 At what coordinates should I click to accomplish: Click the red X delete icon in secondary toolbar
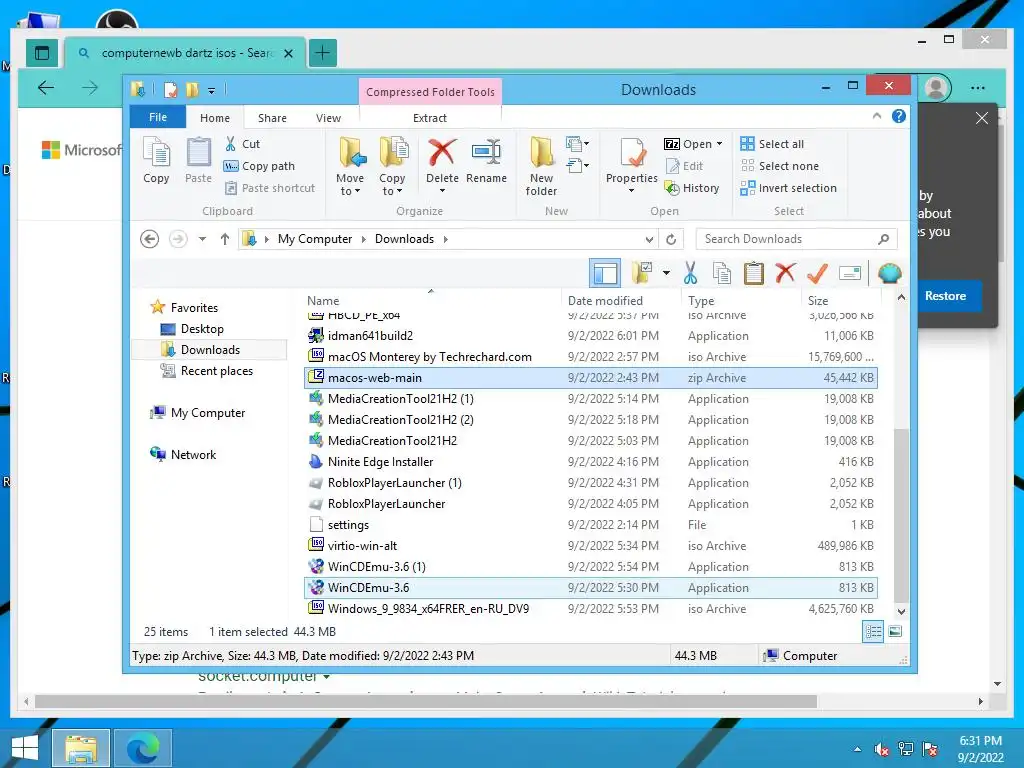click(785, 273)
